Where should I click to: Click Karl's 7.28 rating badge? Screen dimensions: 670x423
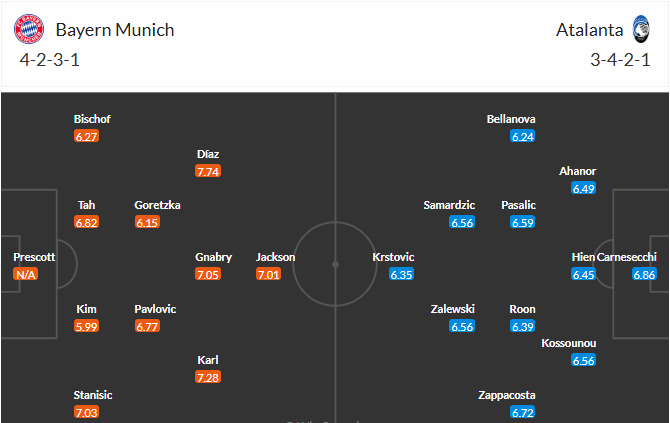click(208, 377)
